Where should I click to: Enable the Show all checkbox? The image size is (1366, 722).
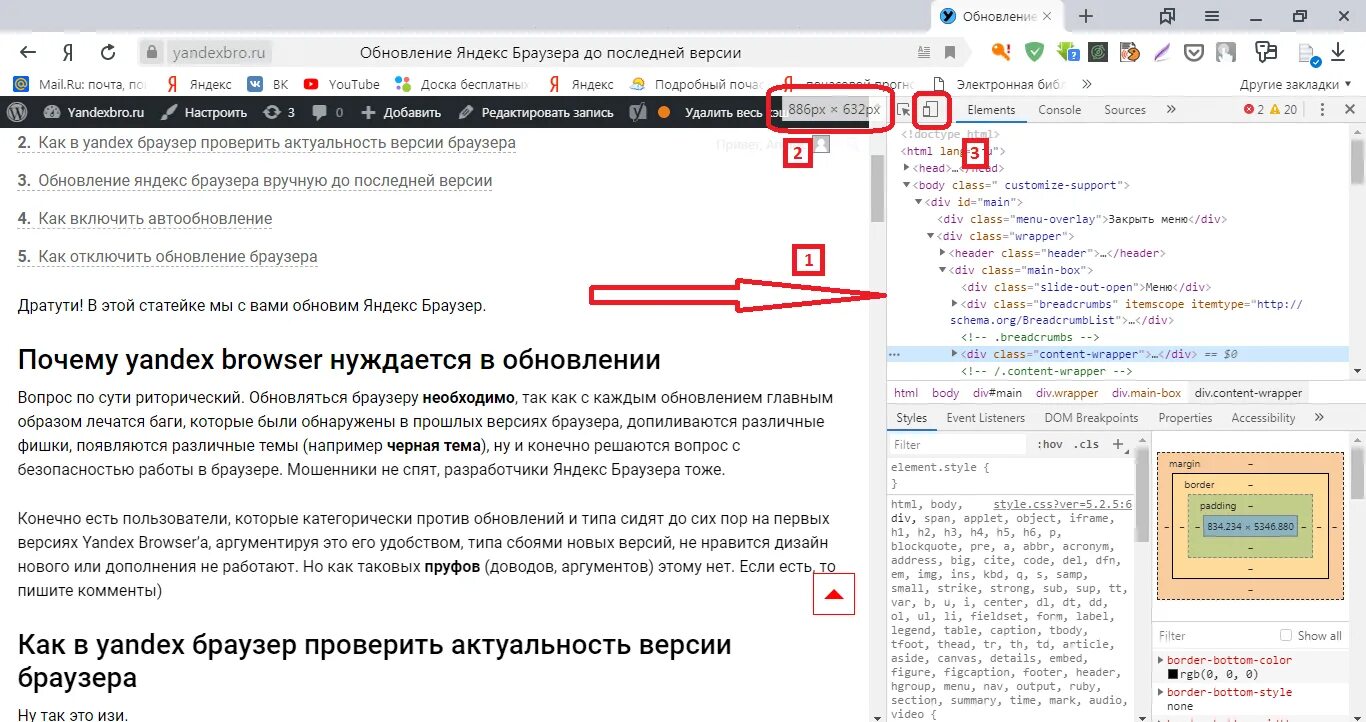click(1286, 635)
